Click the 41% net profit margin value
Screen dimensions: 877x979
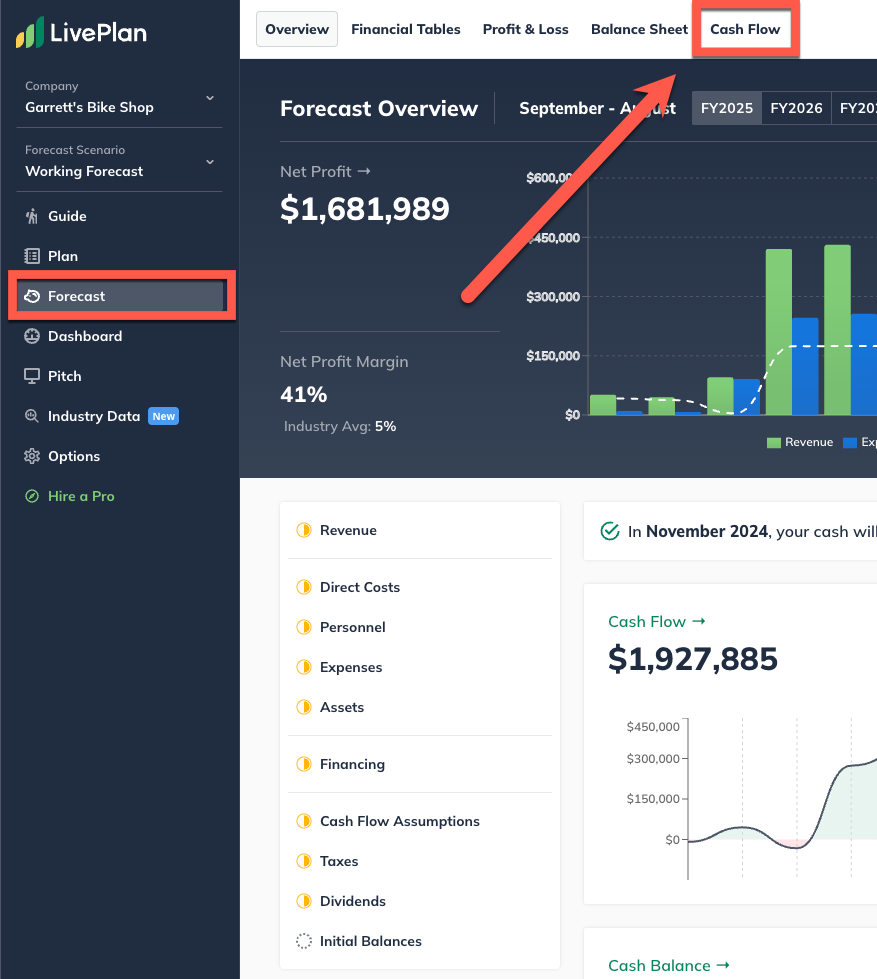point(303,395)
